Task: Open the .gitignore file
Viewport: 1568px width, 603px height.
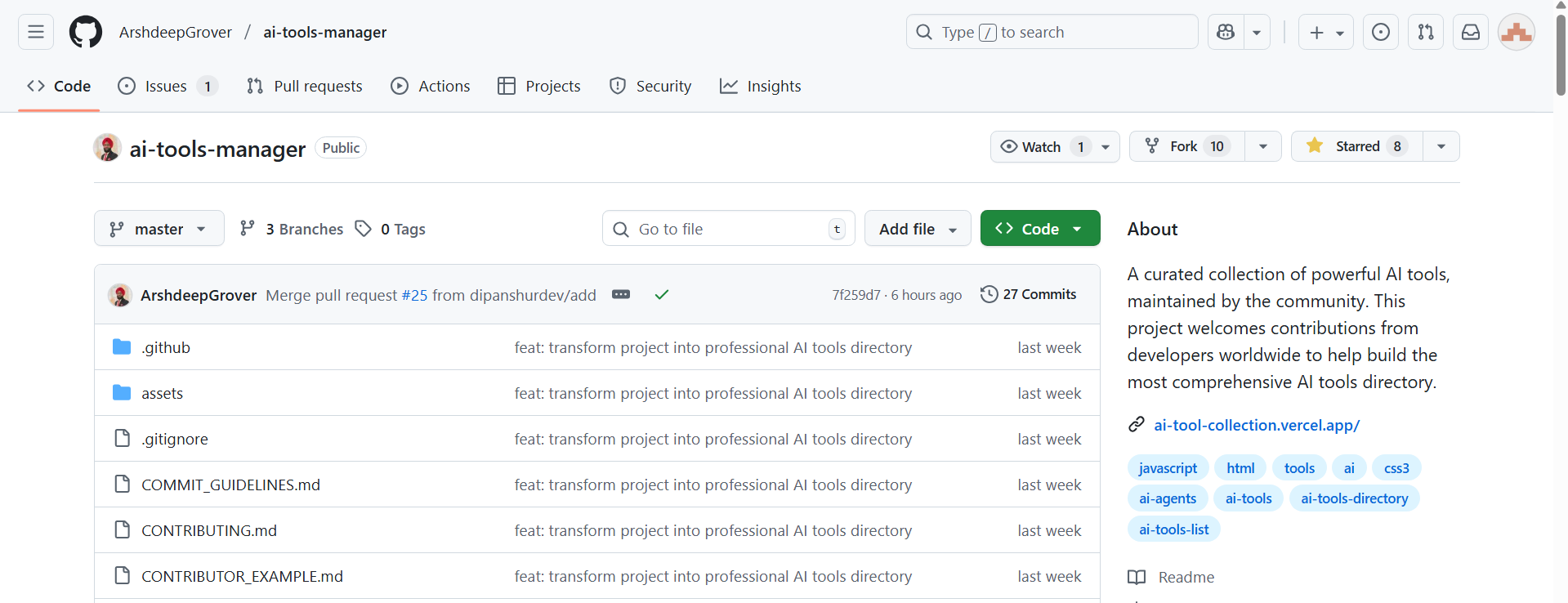Action: [175, 439]
